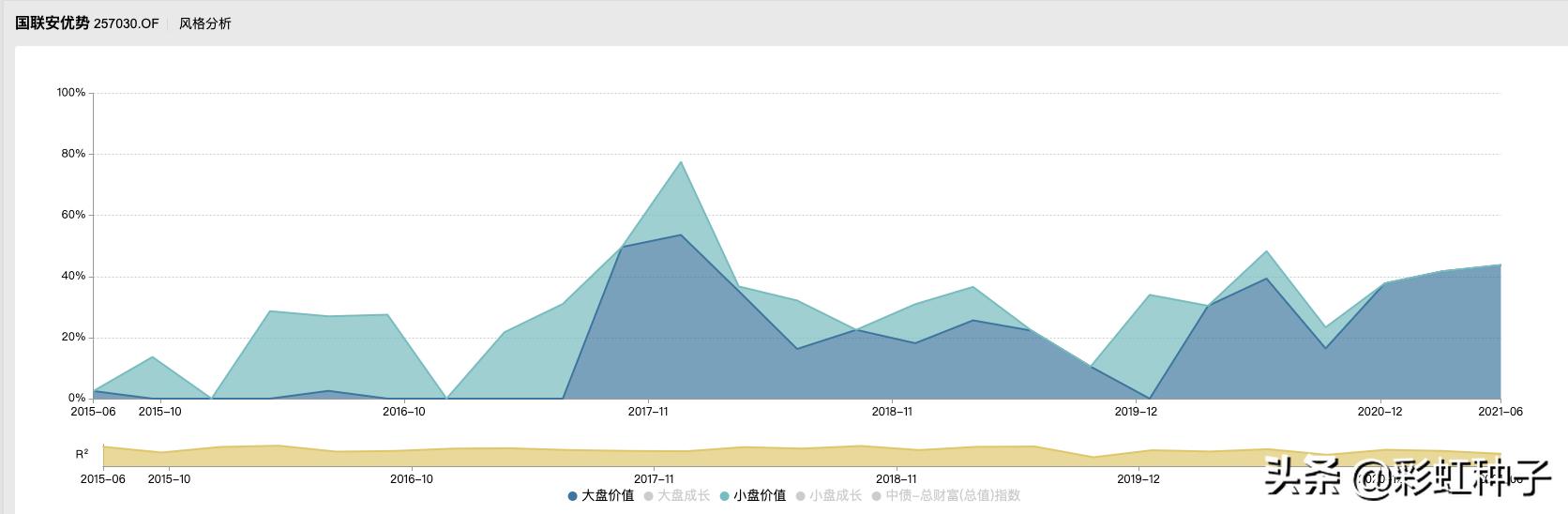
Task: Click the 小盘价值 peak near 2017-11
Action: 681,162
